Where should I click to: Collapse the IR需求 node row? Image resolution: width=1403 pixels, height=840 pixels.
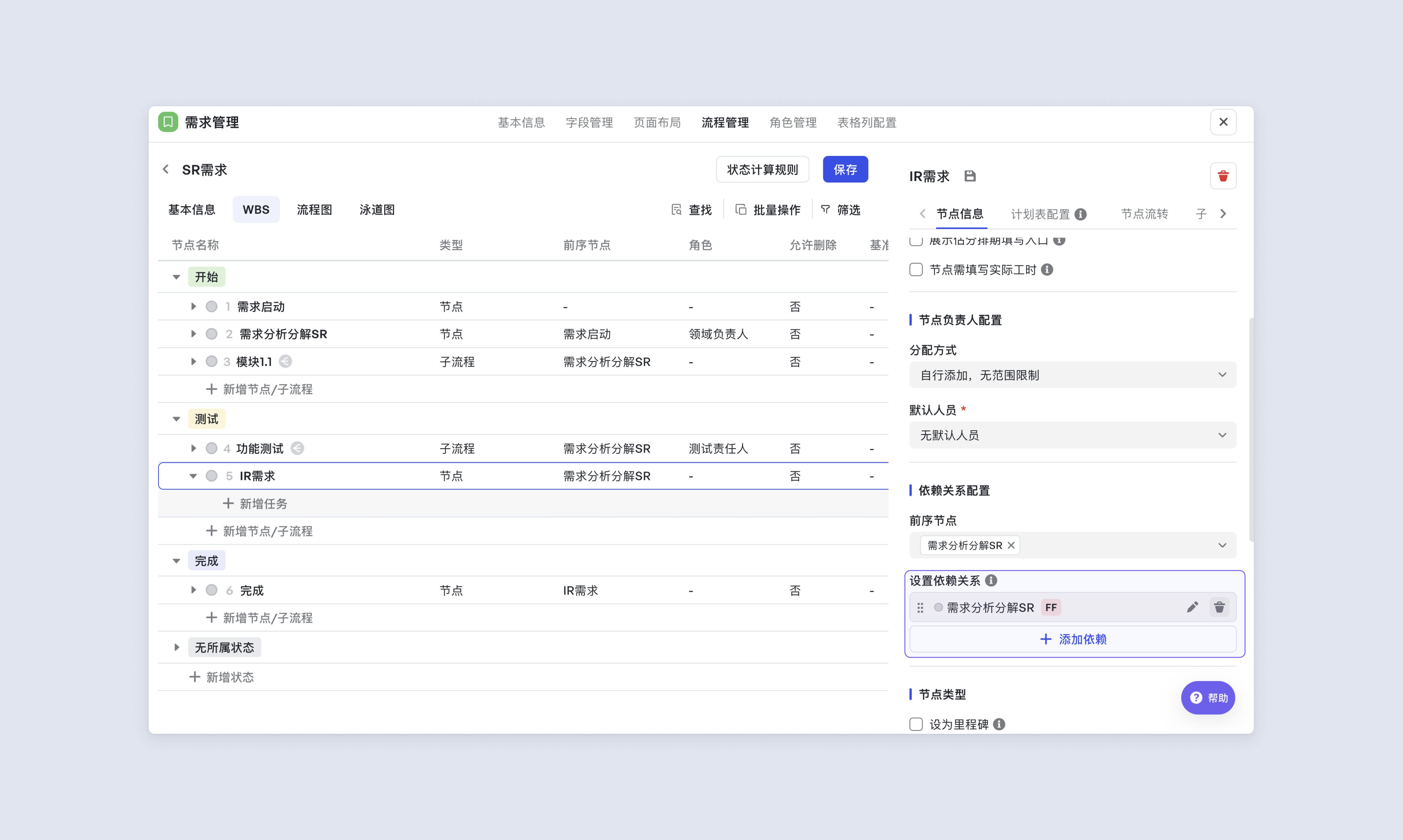pos(193,476)
